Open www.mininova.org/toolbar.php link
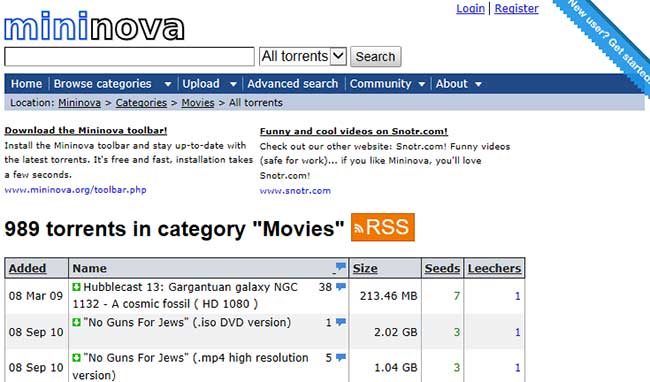Viewport: 650px width, 382px height. coord(75,190)
